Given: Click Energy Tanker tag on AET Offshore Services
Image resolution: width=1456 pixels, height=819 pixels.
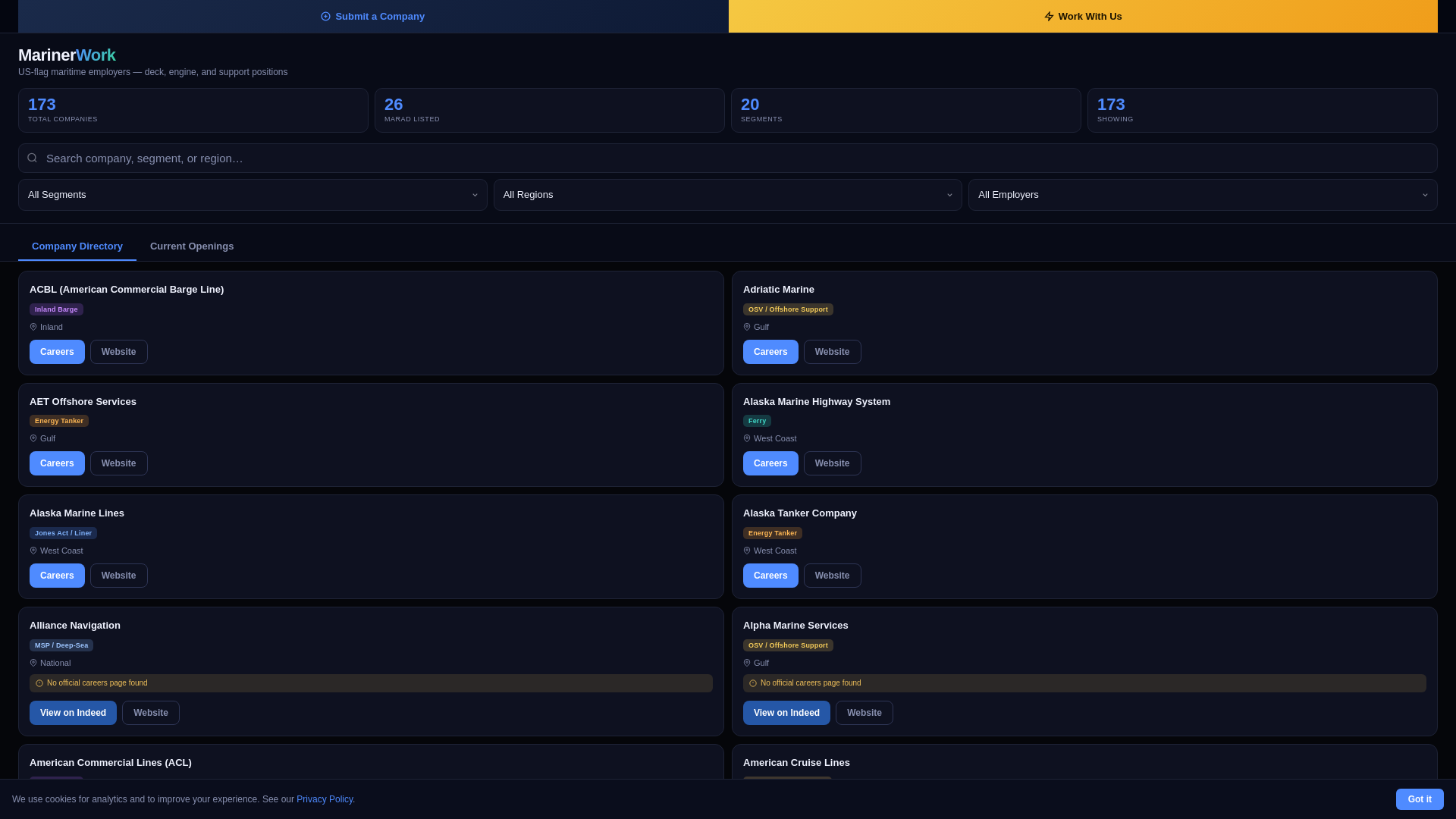Looking at the screenshot, I should 59,421.
